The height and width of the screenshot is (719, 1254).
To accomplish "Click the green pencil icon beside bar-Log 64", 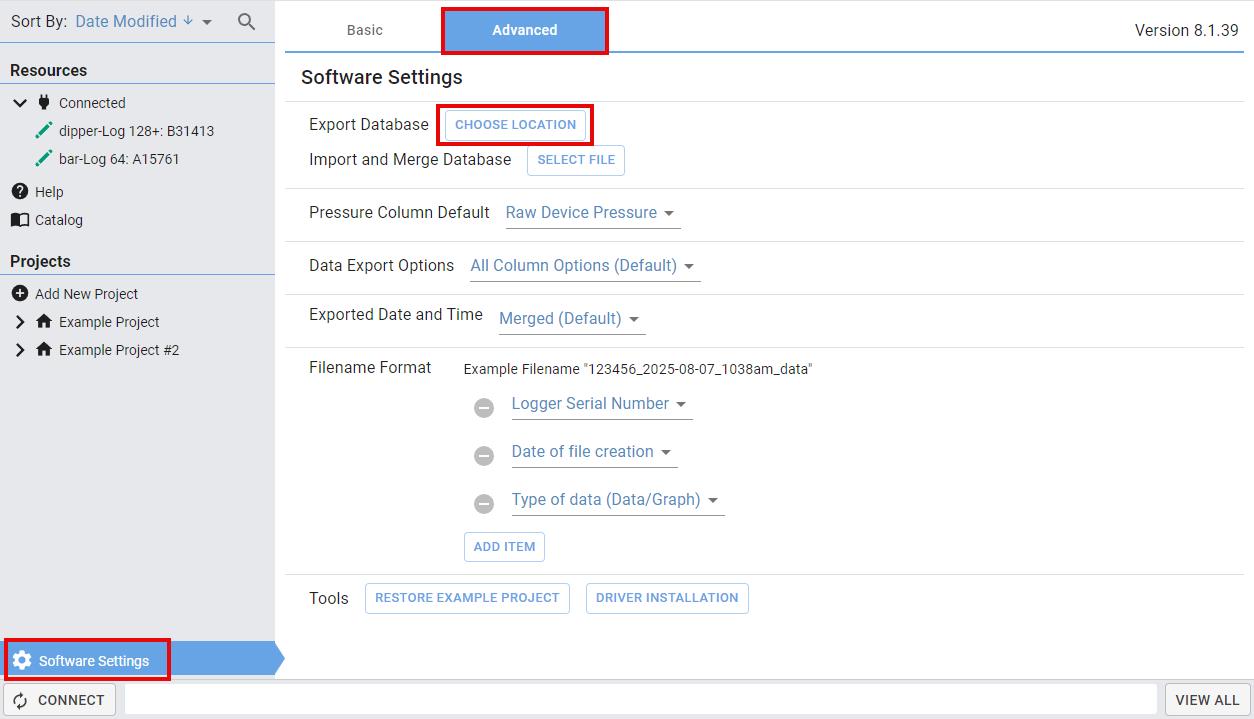I will (x=43, y=159).
